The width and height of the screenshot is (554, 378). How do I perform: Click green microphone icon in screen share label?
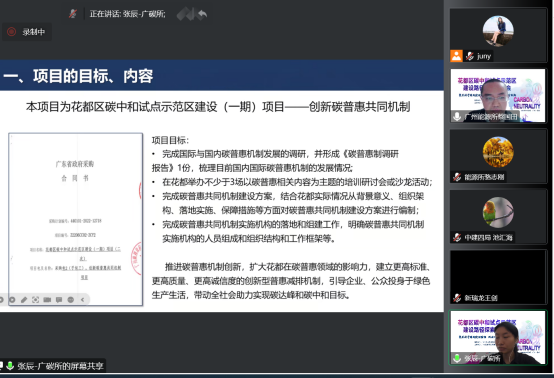tap(10, 366)
